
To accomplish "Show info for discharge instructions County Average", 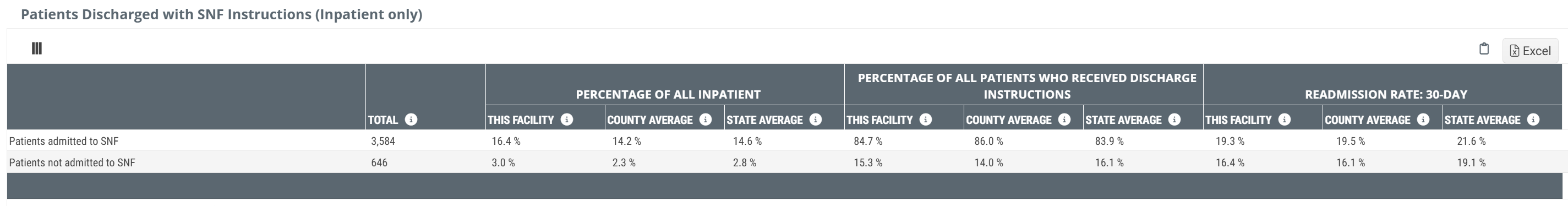I will click(x=1064, y=120).
